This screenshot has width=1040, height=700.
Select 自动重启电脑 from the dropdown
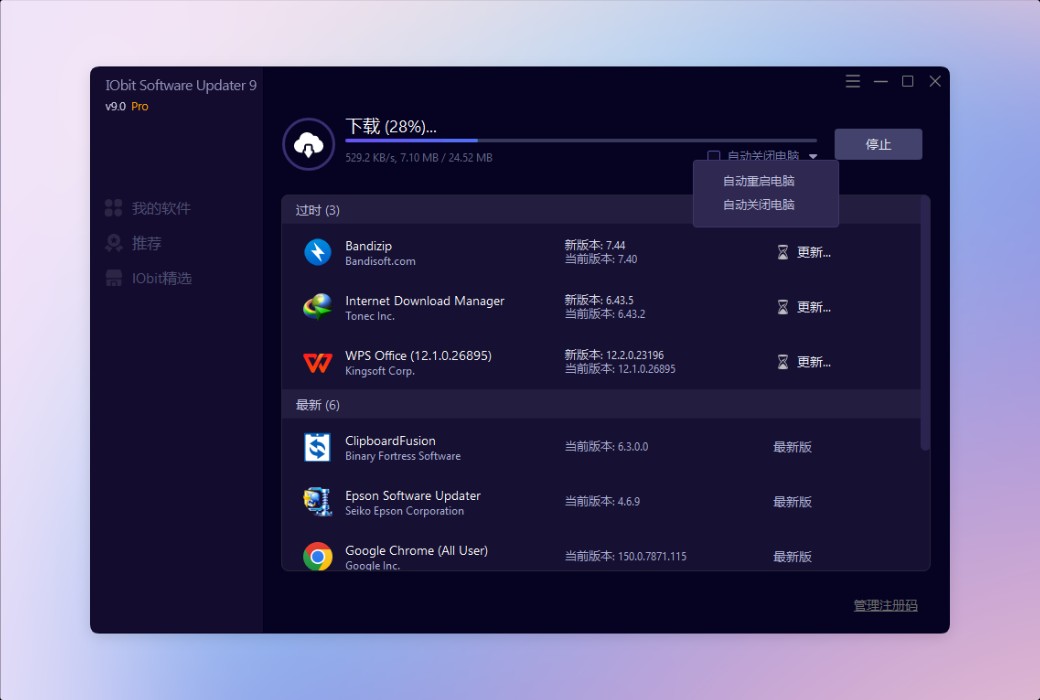click(x=759, y=181)
